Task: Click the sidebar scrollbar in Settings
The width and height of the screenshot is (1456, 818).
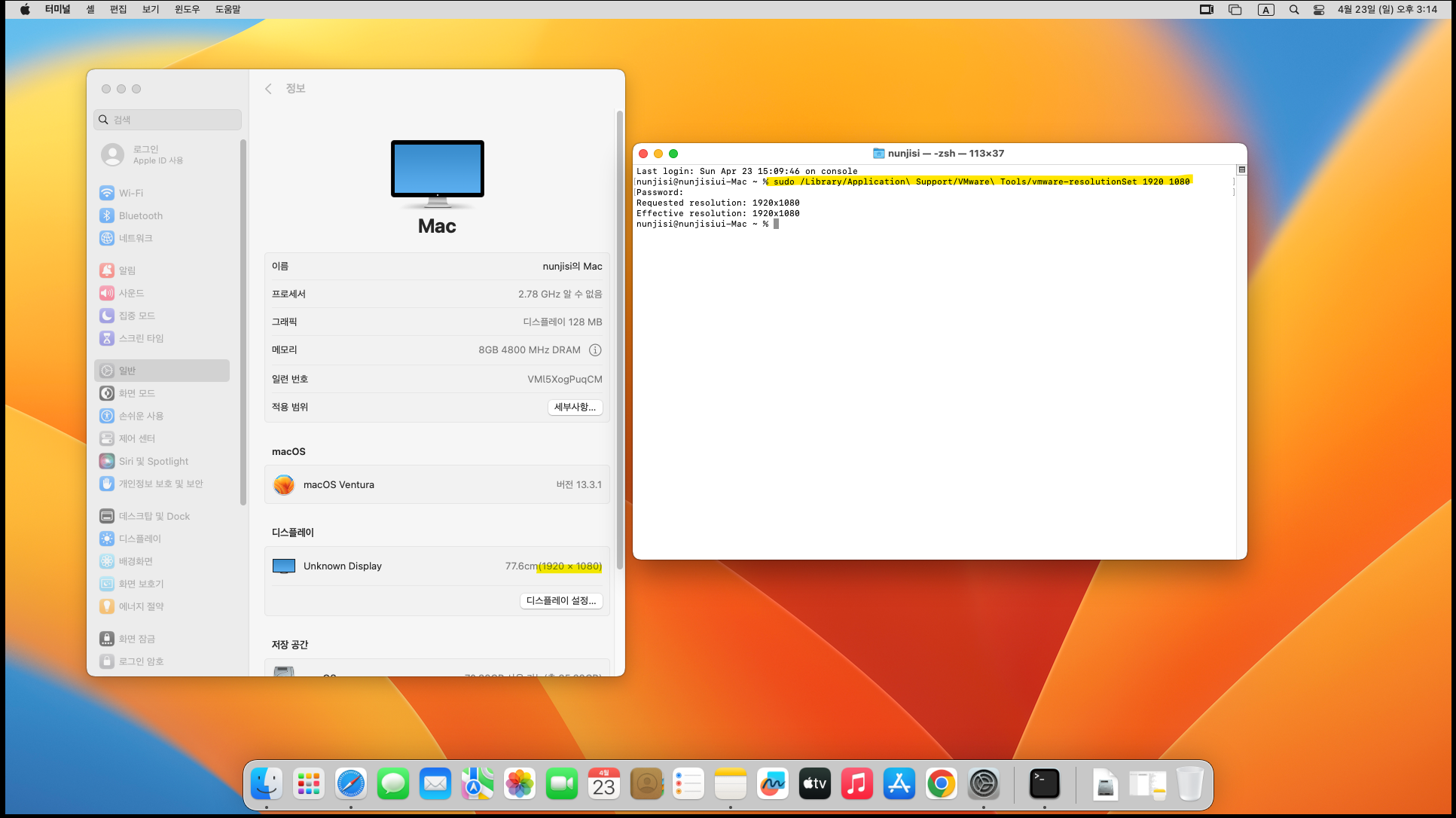Action: (243, 322)
